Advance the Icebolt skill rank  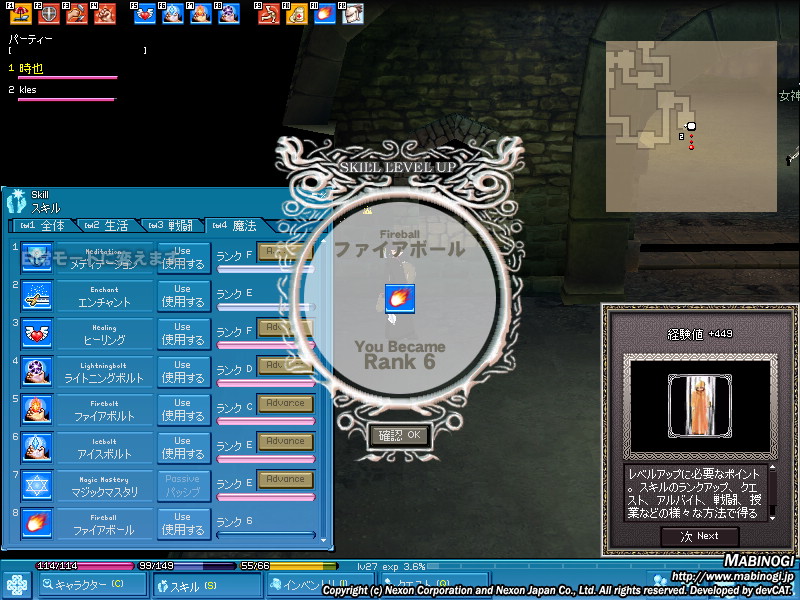(x=285, y=441)
